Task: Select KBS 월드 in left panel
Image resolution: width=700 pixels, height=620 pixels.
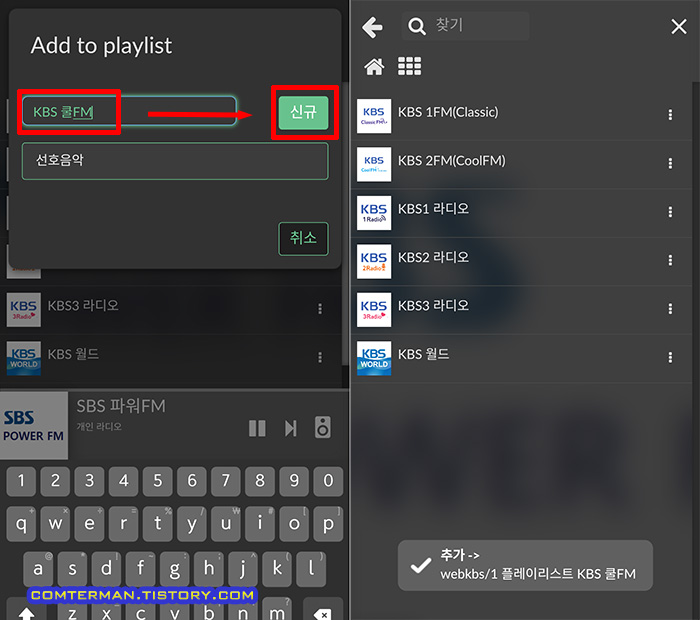Action: tap(172, 358)
